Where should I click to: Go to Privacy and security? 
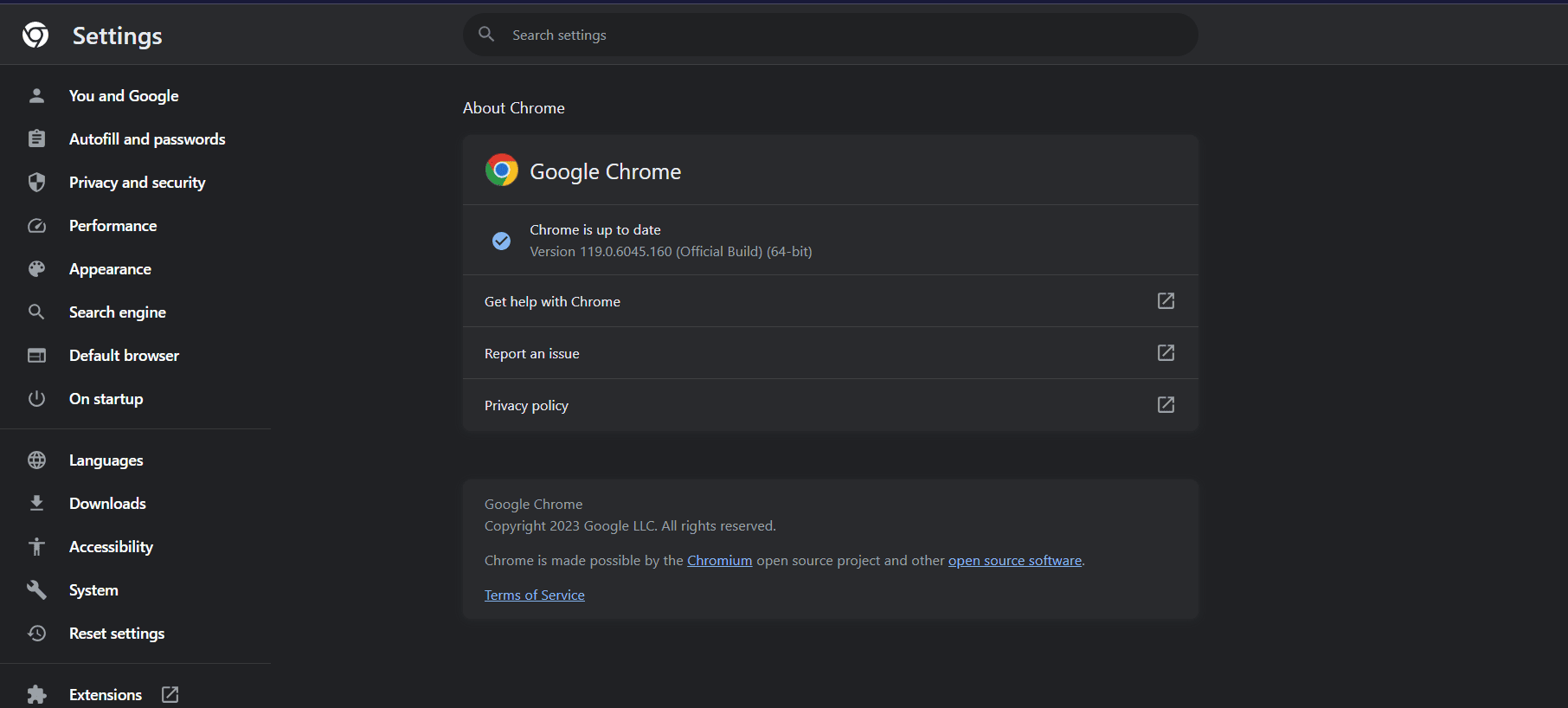138,183
